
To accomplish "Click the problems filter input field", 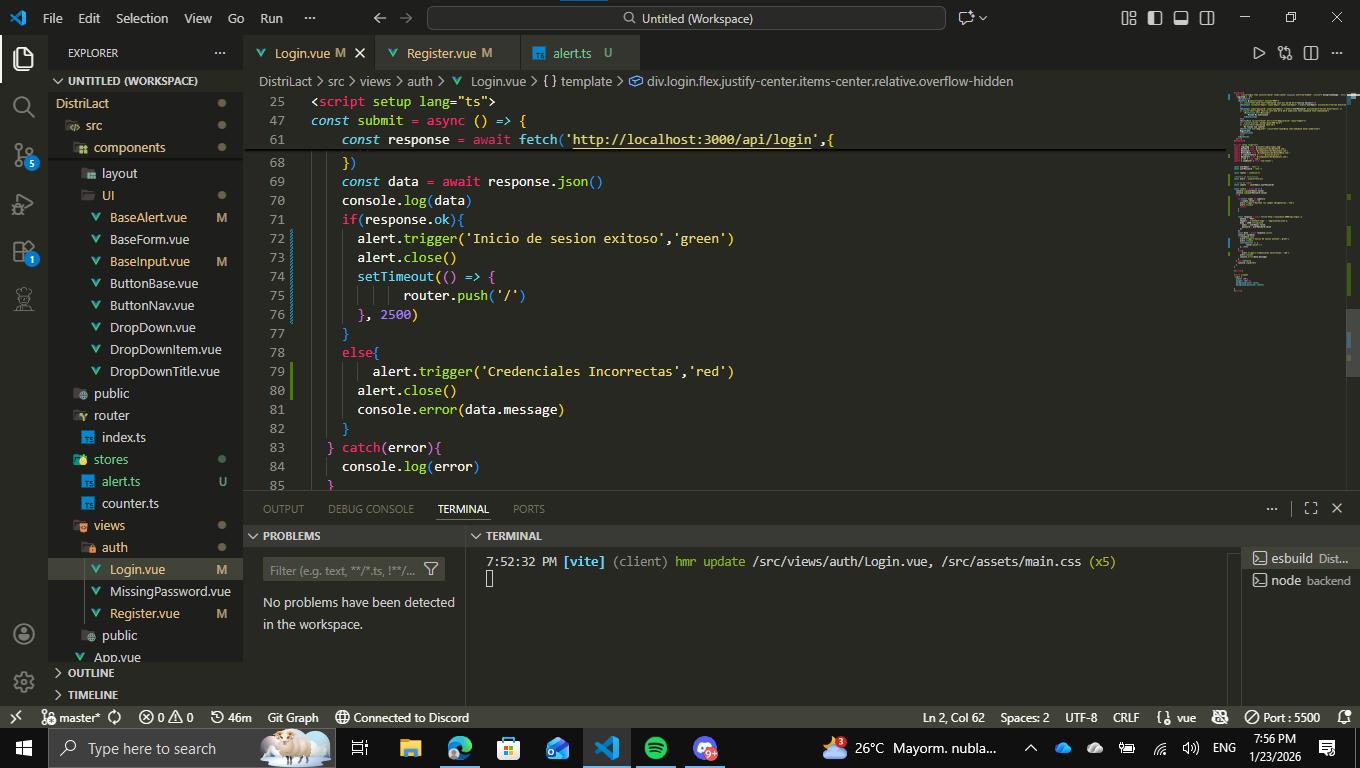I will point(342,570).
